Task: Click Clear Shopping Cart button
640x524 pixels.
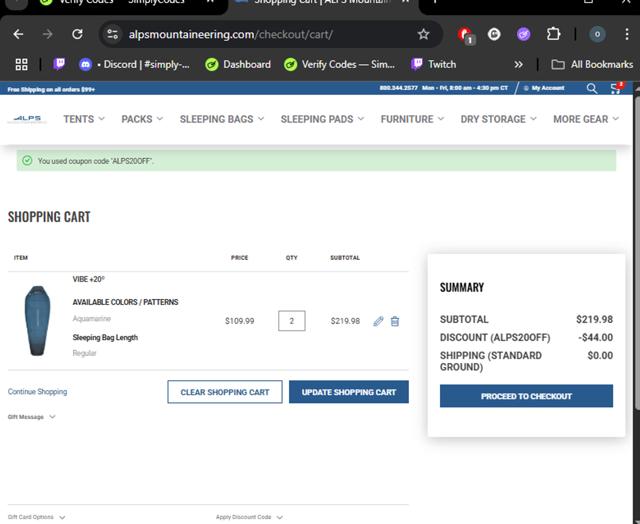Action: click(224, 392)
